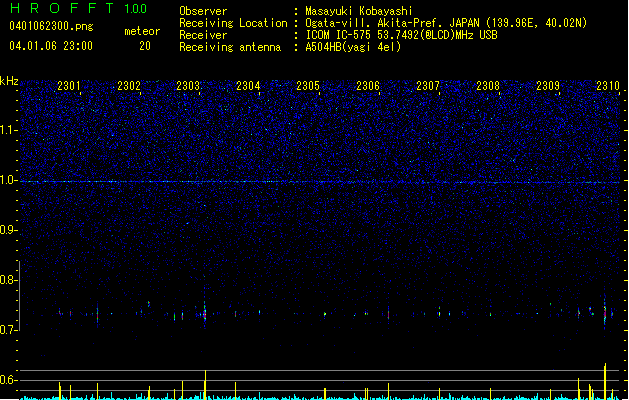This screenshot has width=629, height=400.
Task: Click the 'meteor' count label
Action: (x=142, y=31)
